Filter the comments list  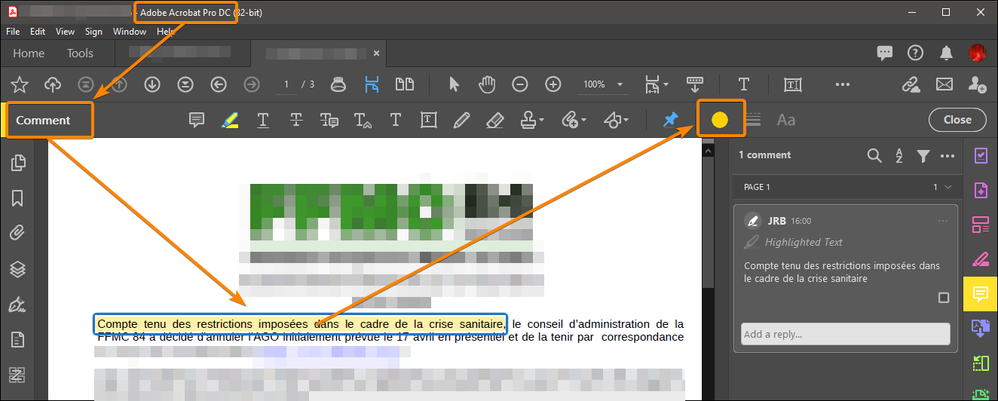(x=923, y=155)
